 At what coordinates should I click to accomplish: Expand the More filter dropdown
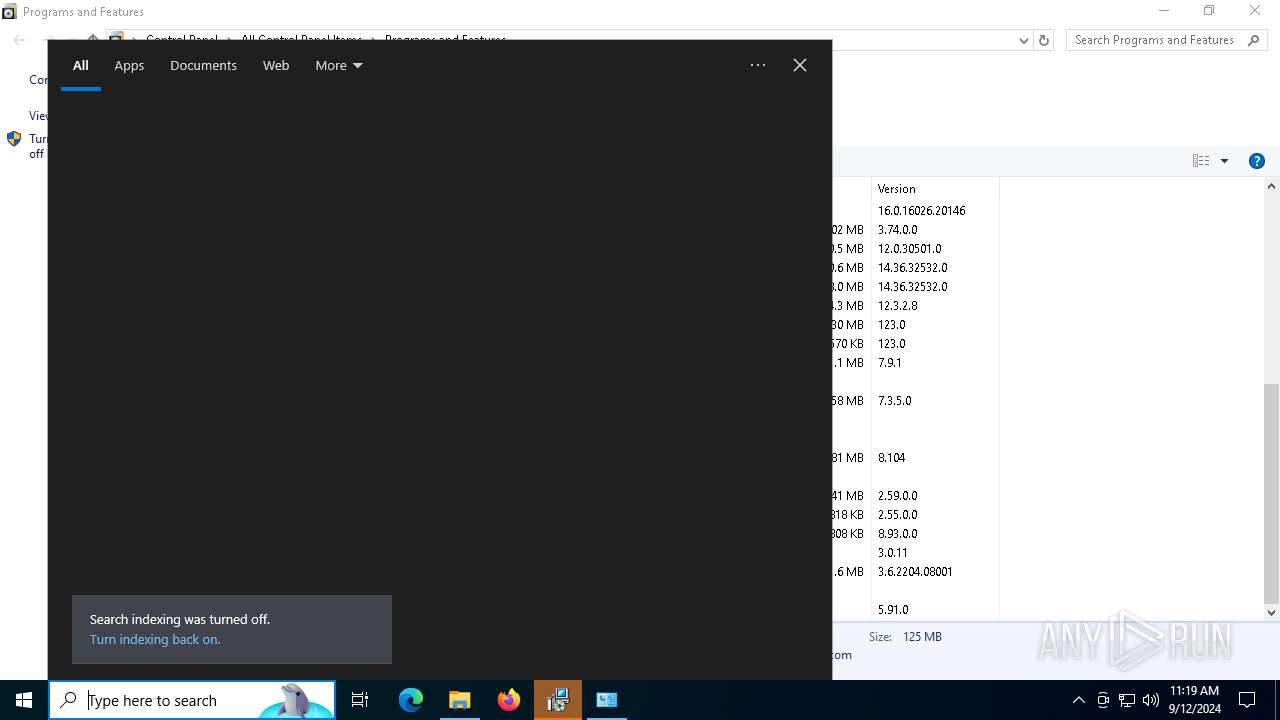click(x=339, y=65)
